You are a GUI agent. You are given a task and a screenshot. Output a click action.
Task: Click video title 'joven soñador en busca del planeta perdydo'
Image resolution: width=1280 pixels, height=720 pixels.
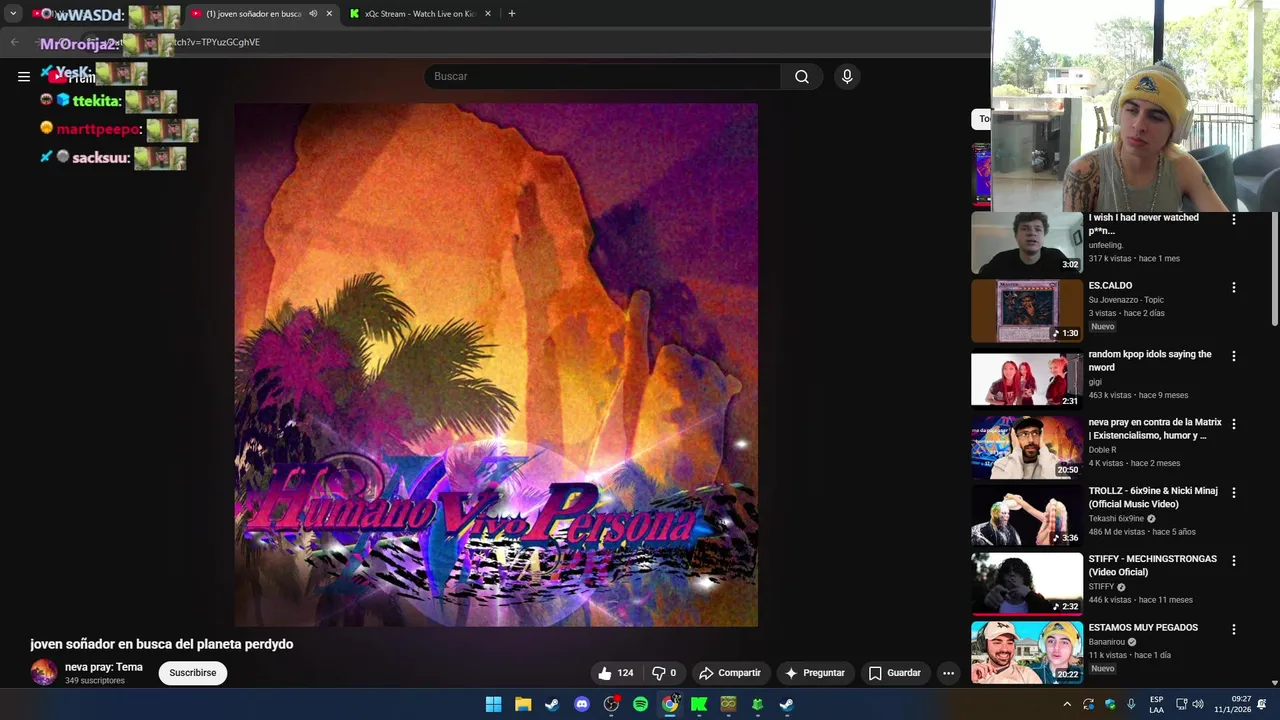162,644
